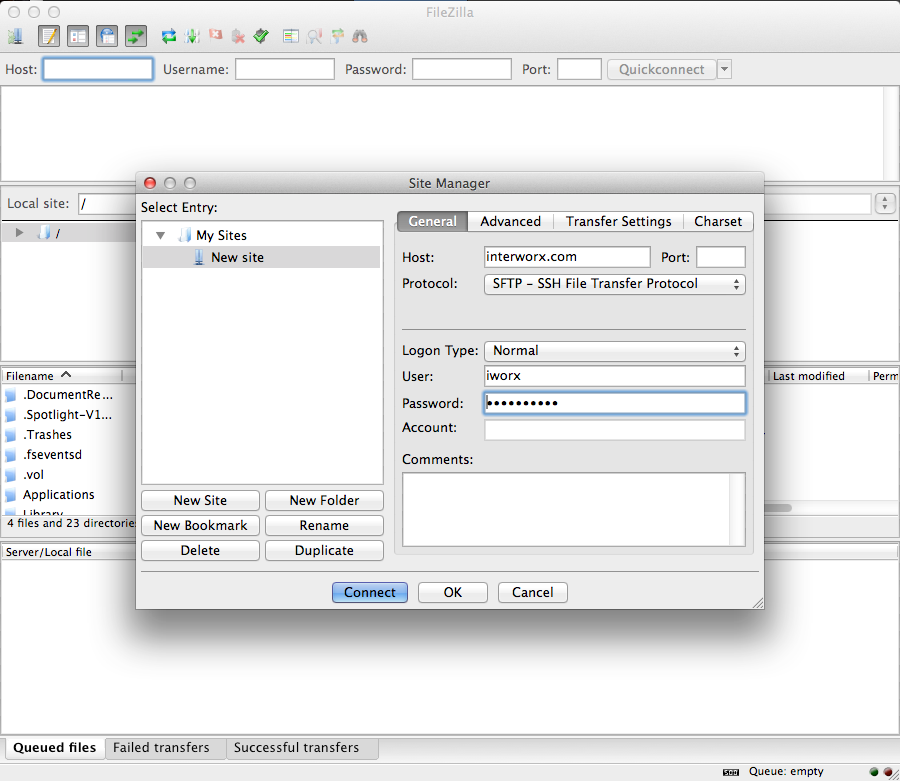Expand the root directory in local tree

[20, 232]
